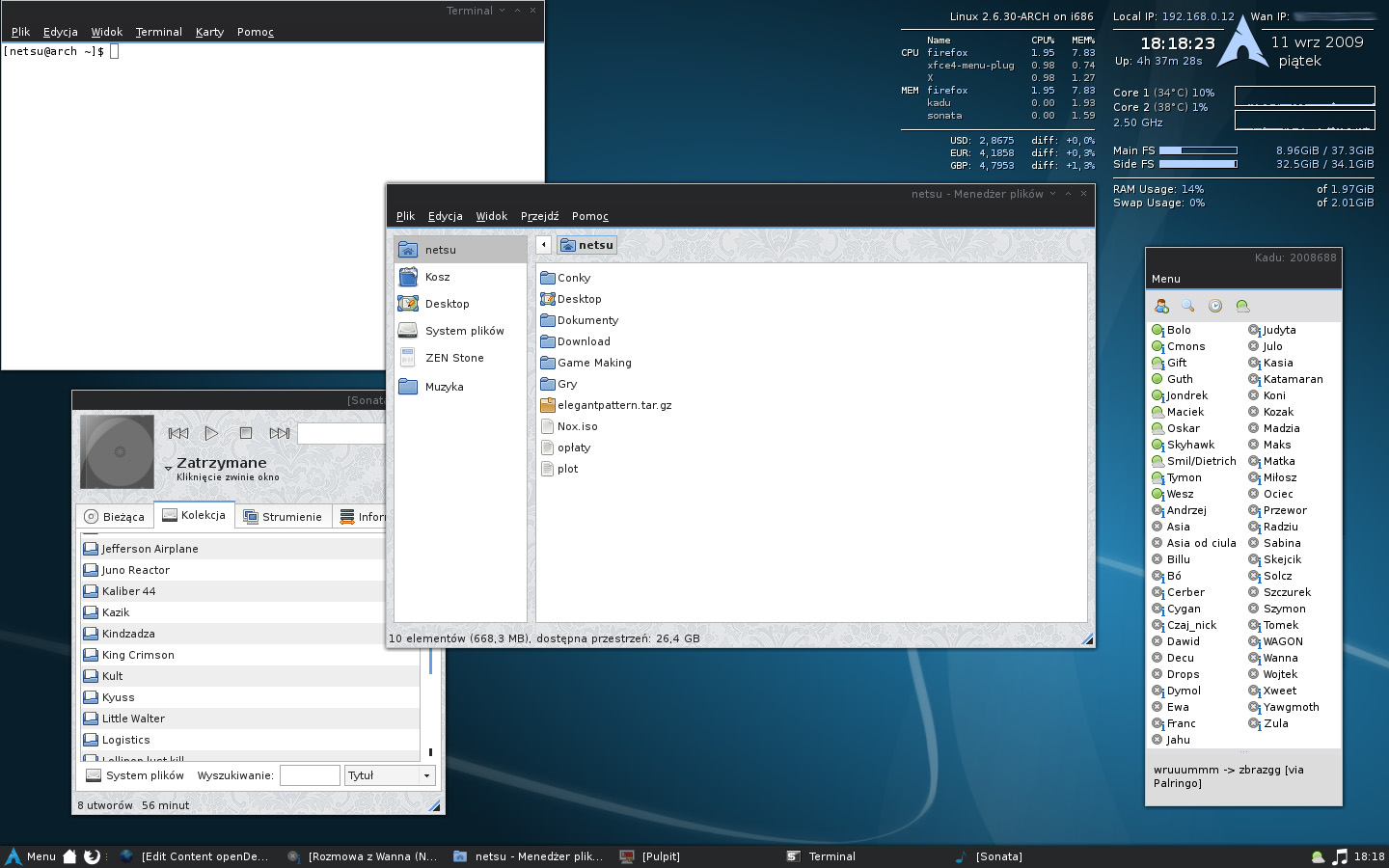Screen dimensions: 1389x868
Task: Launch Firefox from panel launcher icon
Action: point(92,856)
